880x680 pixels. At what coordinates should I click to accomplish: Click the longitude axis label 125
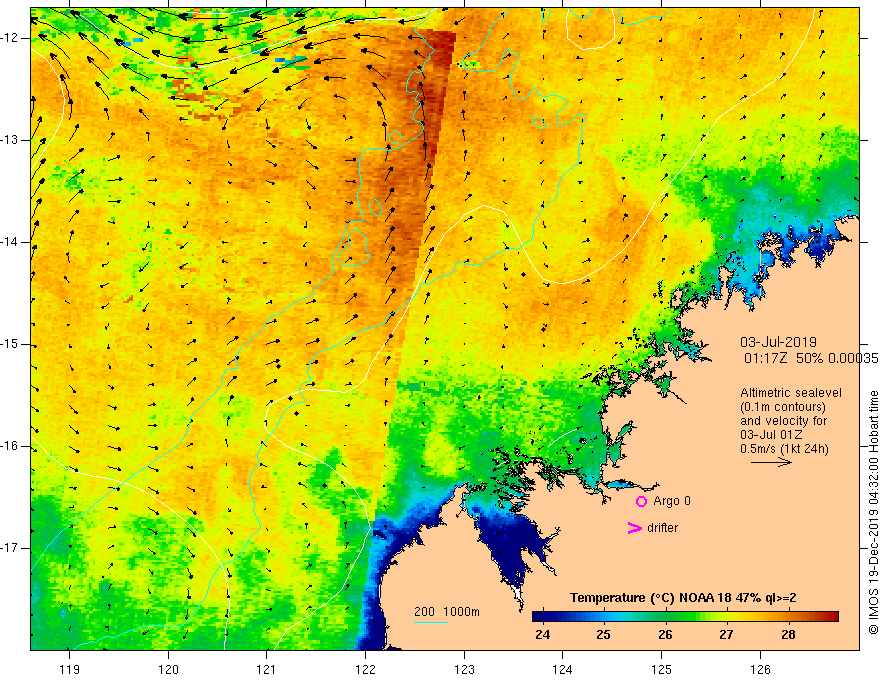click(662, 669)
